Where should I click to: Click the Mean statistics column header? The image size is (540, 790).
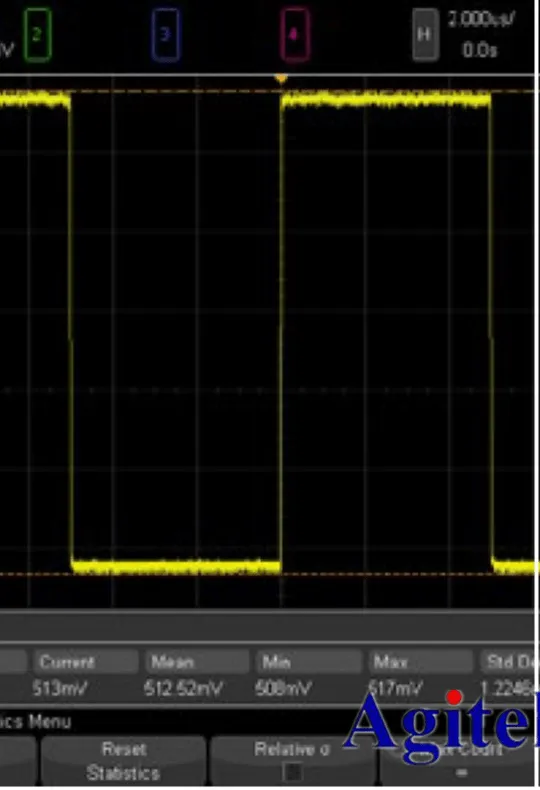[x=172, y=662]
